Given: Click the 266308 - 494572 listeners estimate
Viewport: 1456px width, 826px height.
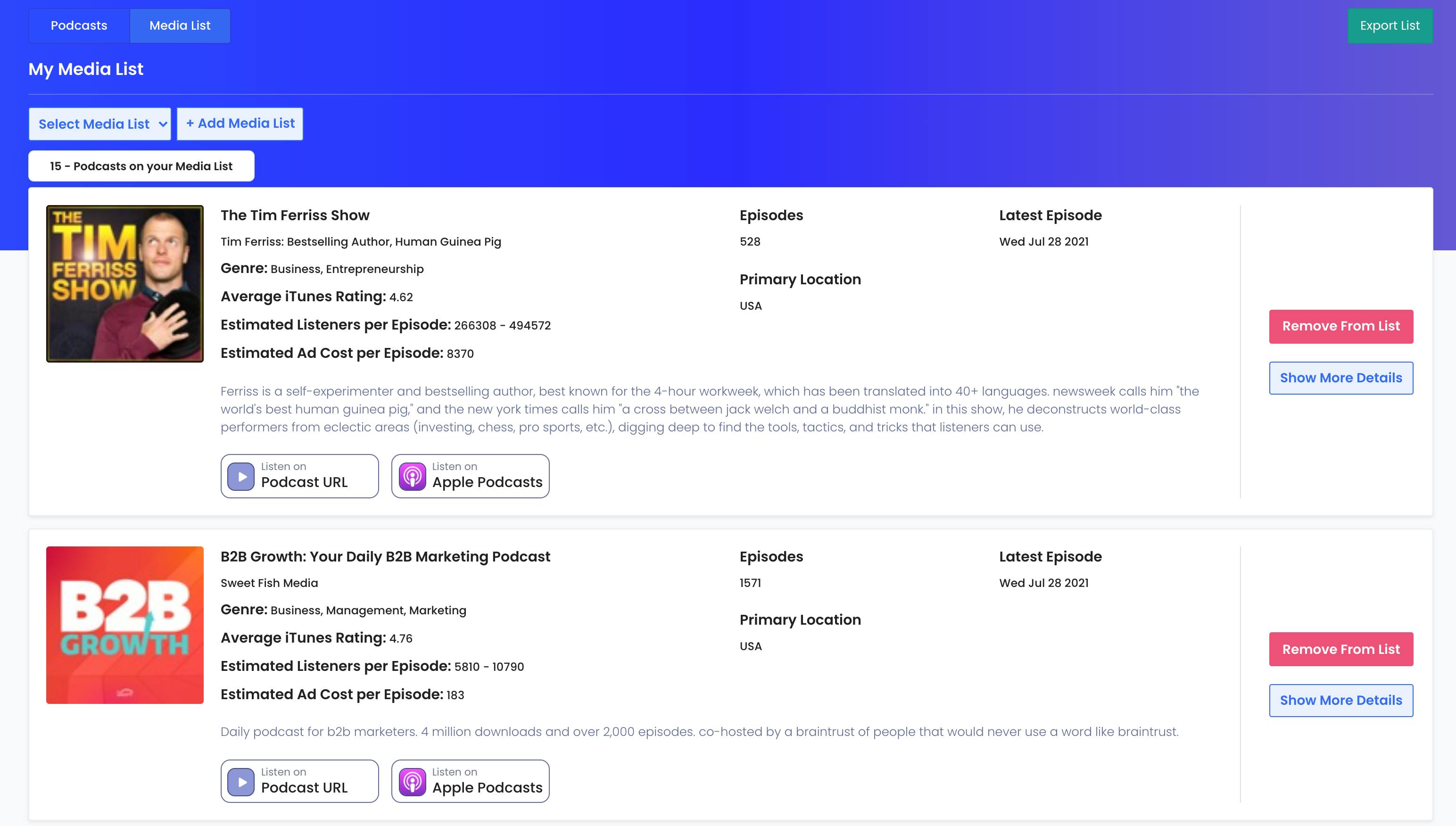Looking at the screenshot, I should (x=503, y=326).
